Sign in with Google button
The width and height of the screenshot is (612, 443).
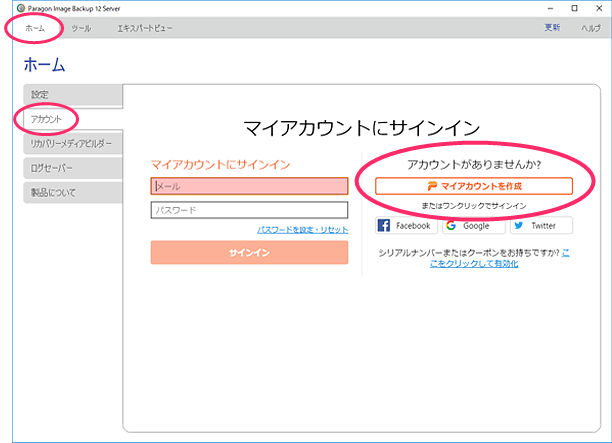pyautogui.click(x=474, y=225)
